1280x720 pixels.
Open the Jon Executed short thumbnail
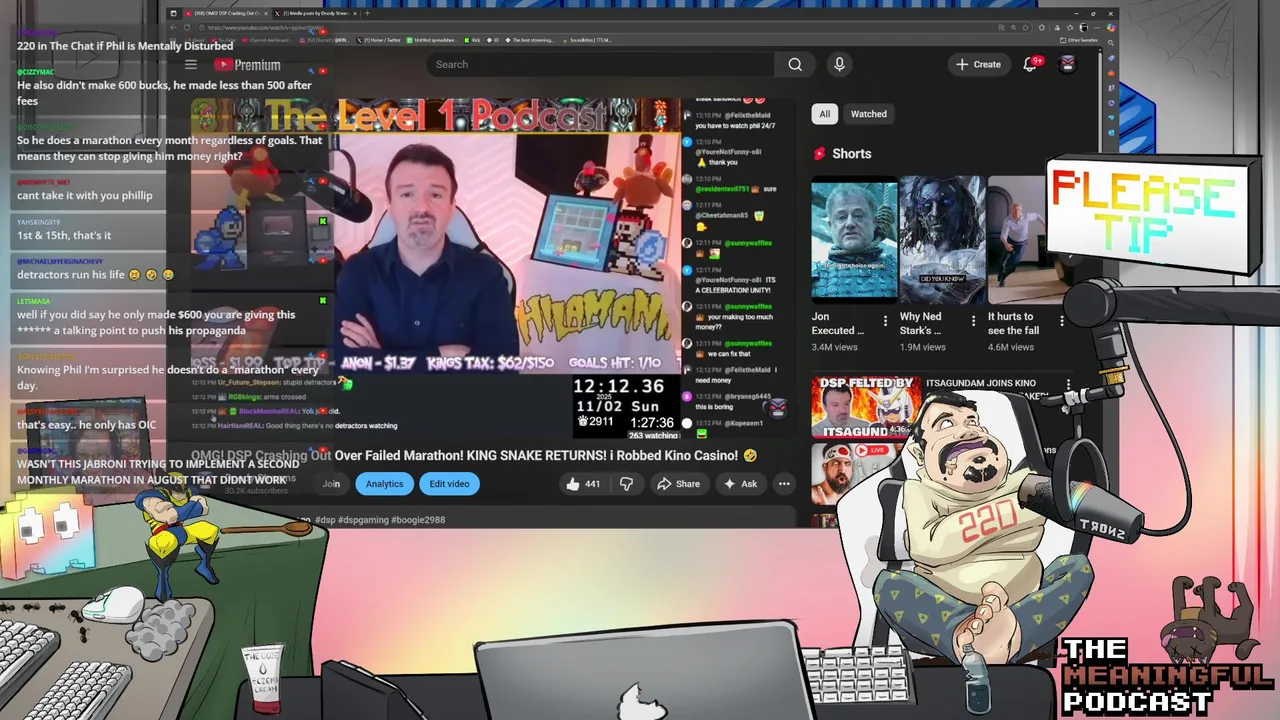tap(854, 239)
